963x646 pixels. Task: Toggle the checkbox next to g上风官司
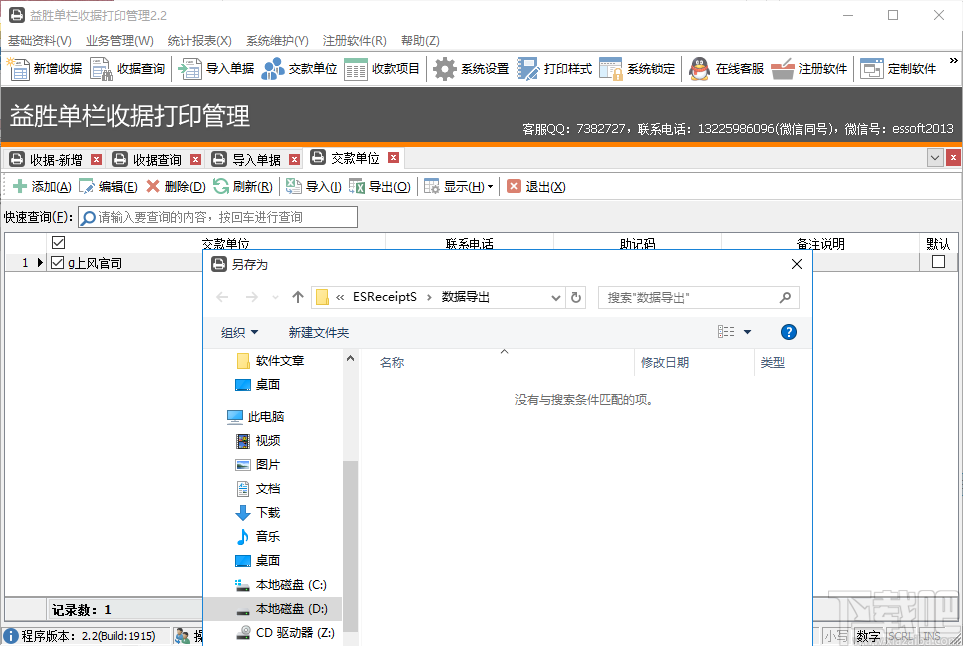point(57,263)
